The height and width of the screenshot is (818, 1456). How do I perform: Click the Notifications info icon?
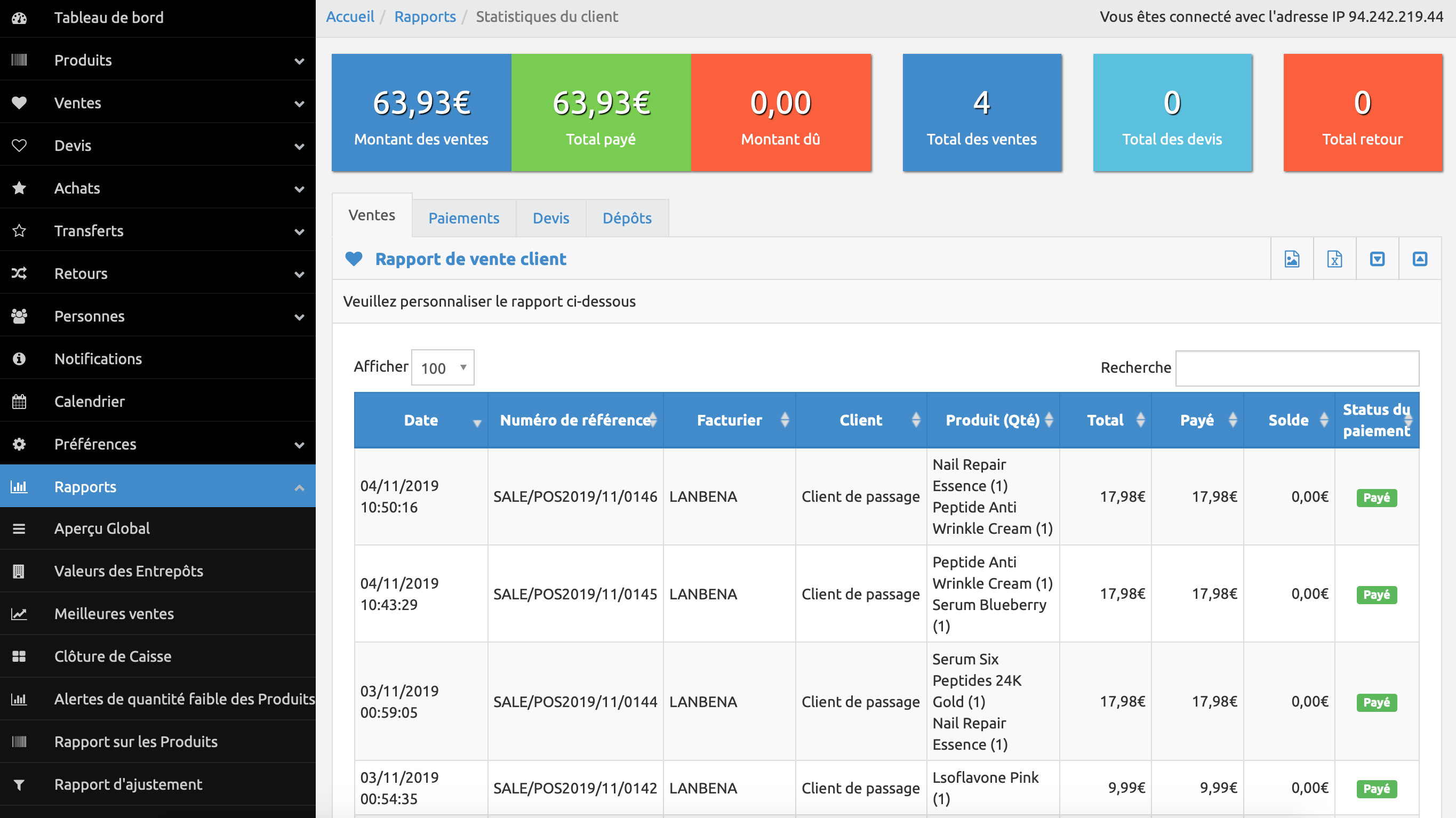tap(19, 359)
